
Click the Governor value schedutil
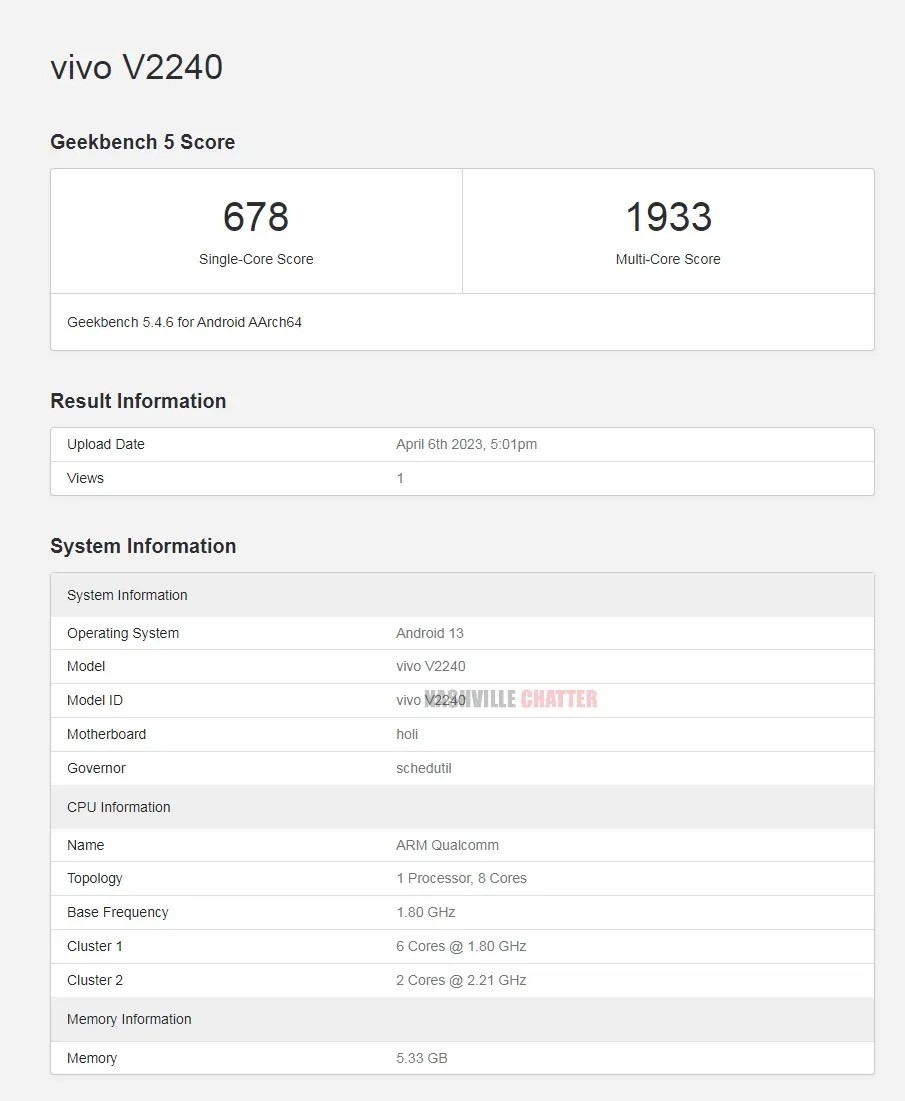[x=424, y=768]
